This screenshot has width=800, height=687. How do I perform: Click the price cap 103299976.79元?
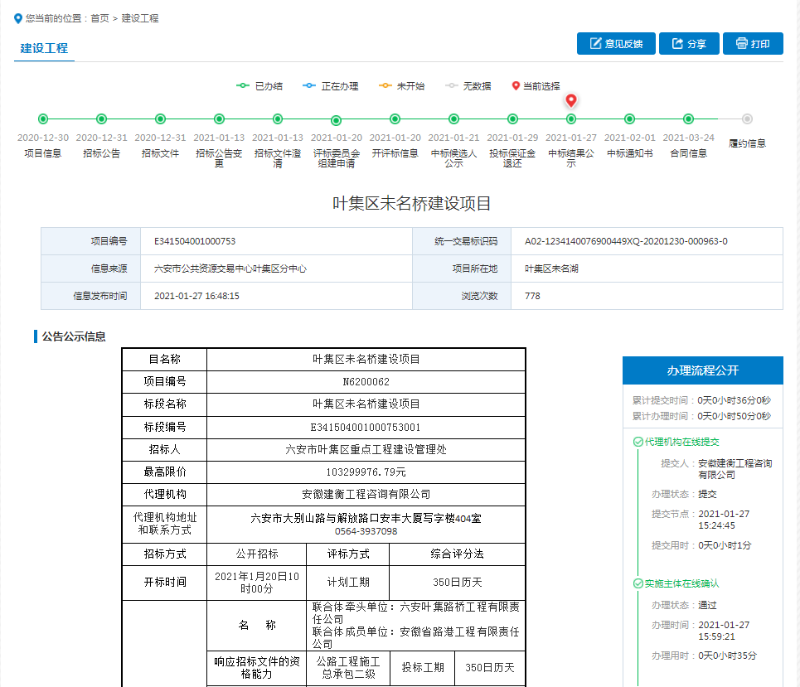[366, 472]
